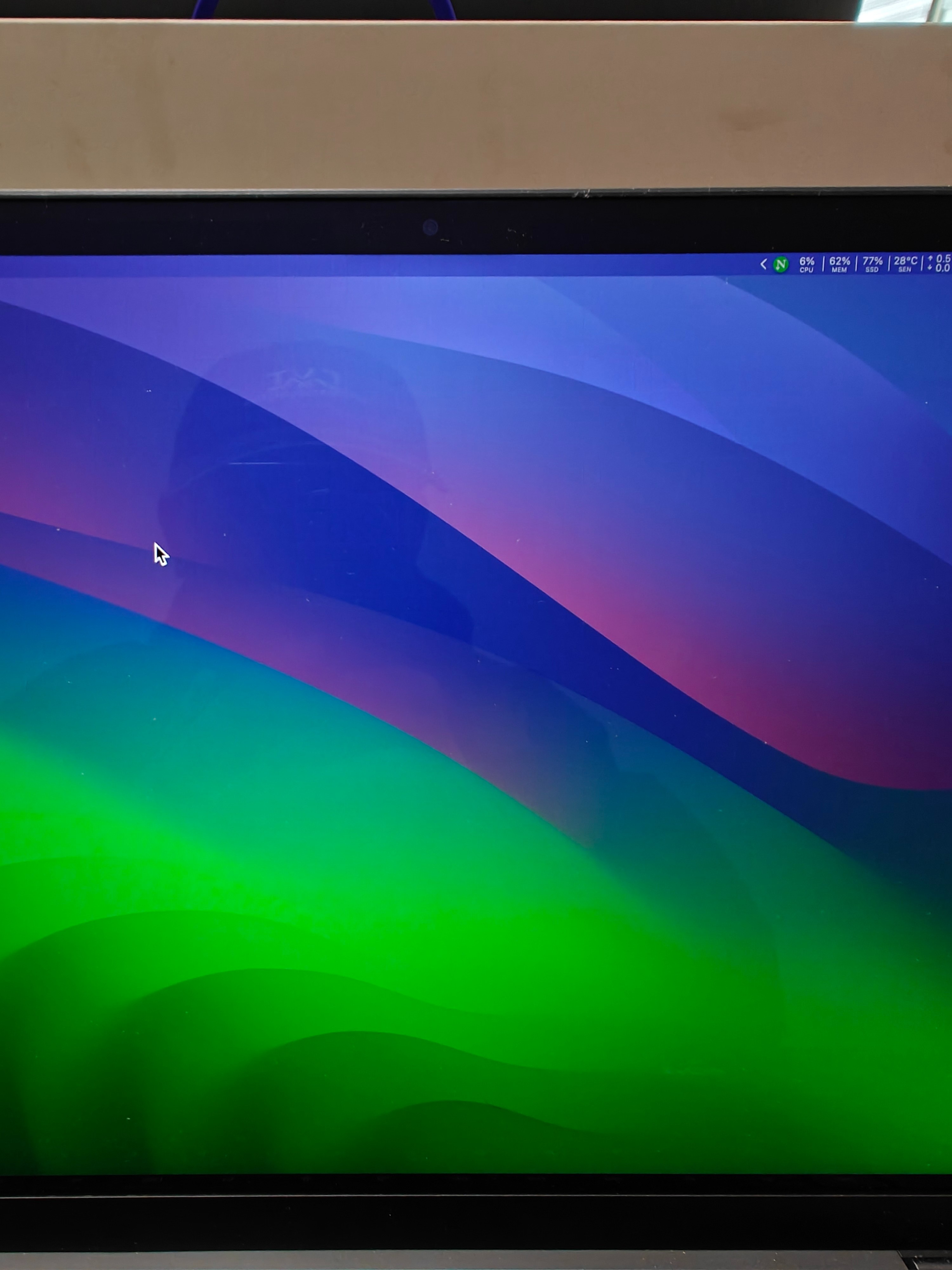Show temperature dropdown from 28°C reading
The image size is (952, 1270).
(x=906, y=261)
